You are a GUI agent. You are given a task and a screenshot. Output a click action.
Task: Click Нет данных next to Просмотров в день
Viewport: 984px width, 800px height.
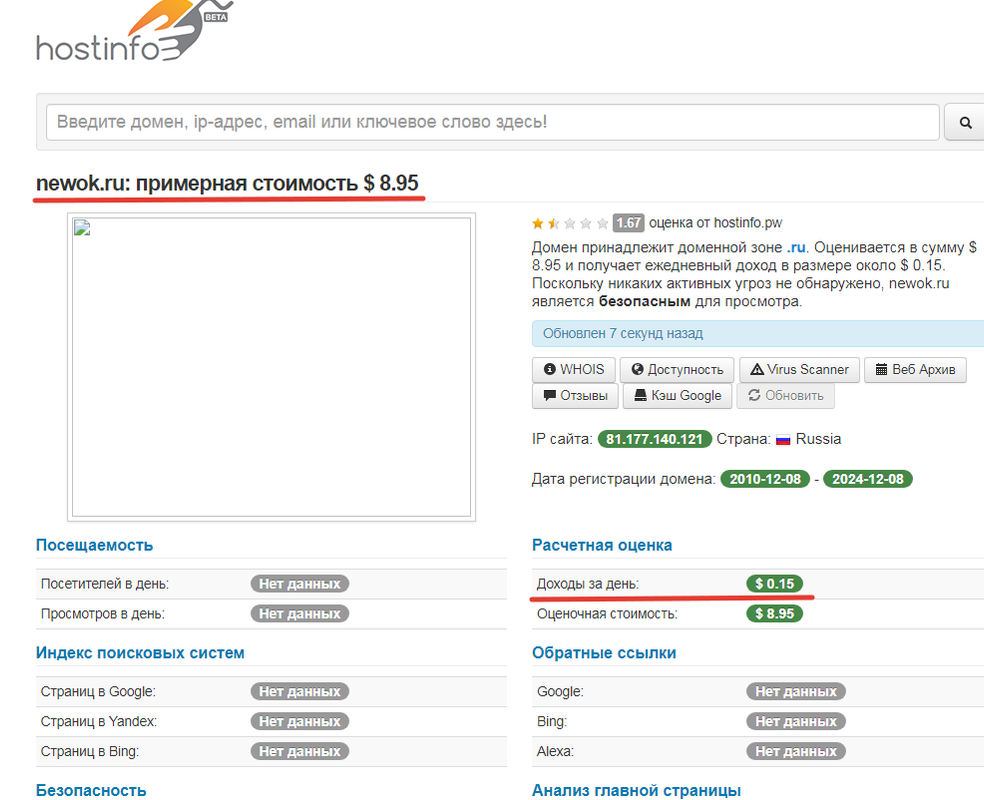pos(300,614)
